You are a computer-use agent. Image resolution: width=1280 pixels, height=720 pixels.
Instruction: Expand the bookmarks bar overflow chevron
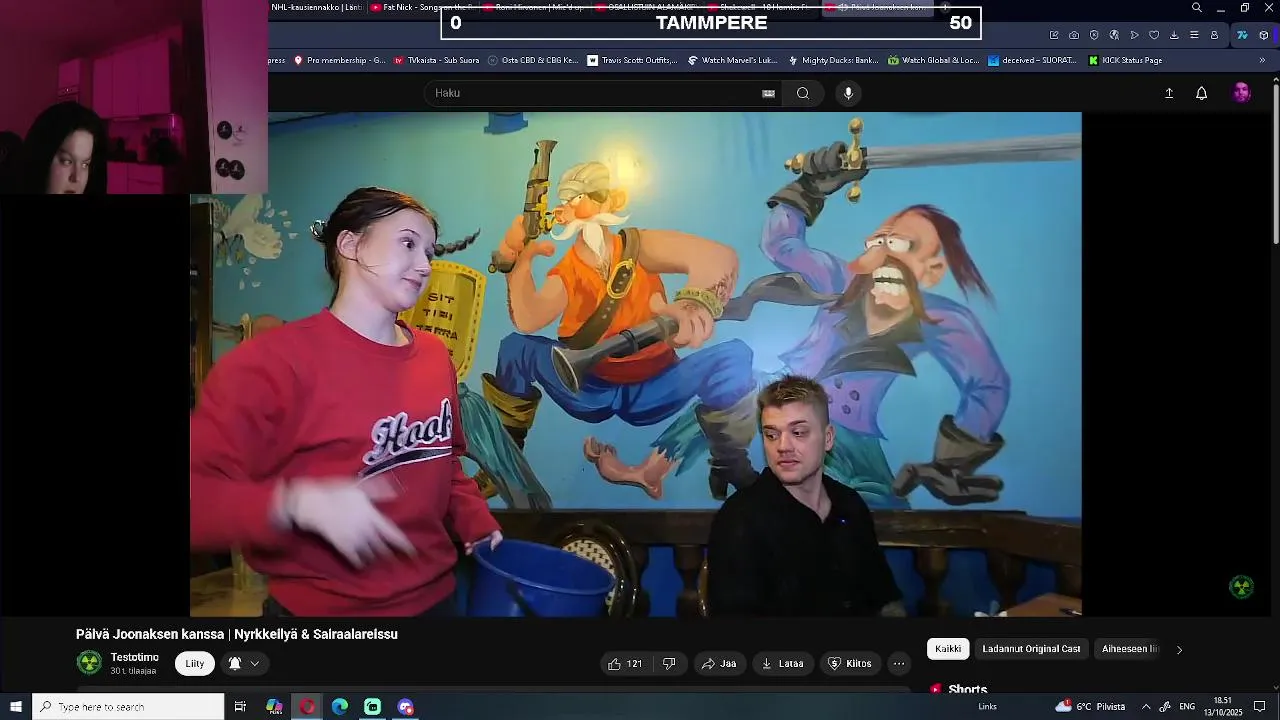point(1262,60)
